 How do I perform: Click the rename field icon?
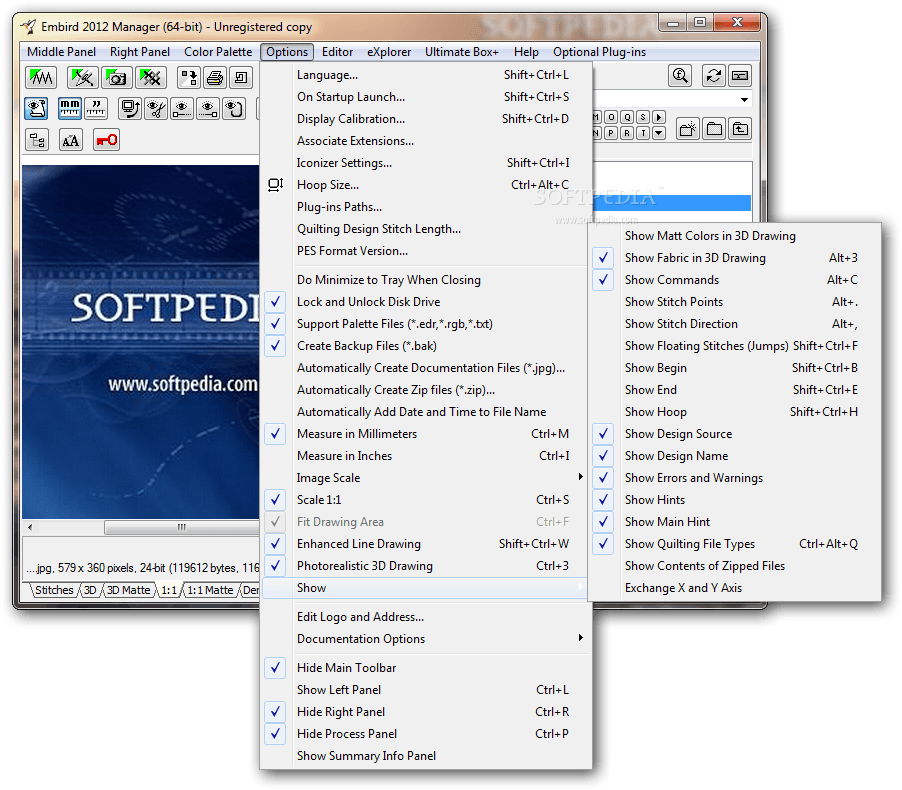tap(740, 75)
